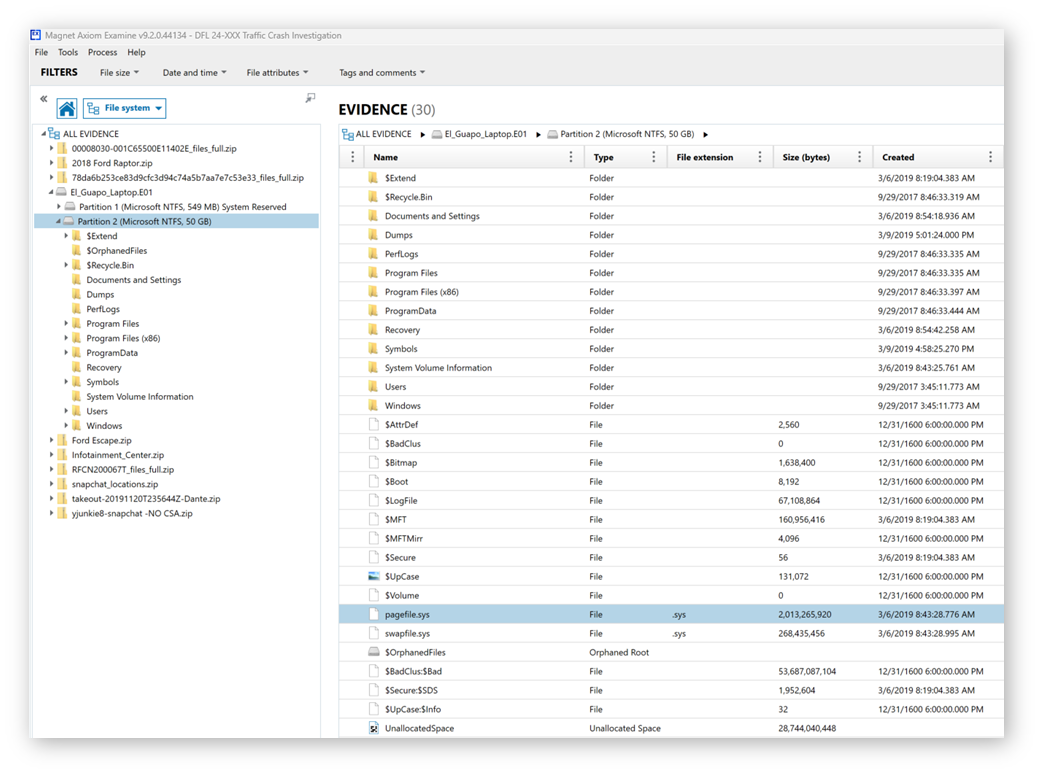Select yjunkie8-snapchat -NO CSA.zip in tree
1042x776 pixels.
132,514
